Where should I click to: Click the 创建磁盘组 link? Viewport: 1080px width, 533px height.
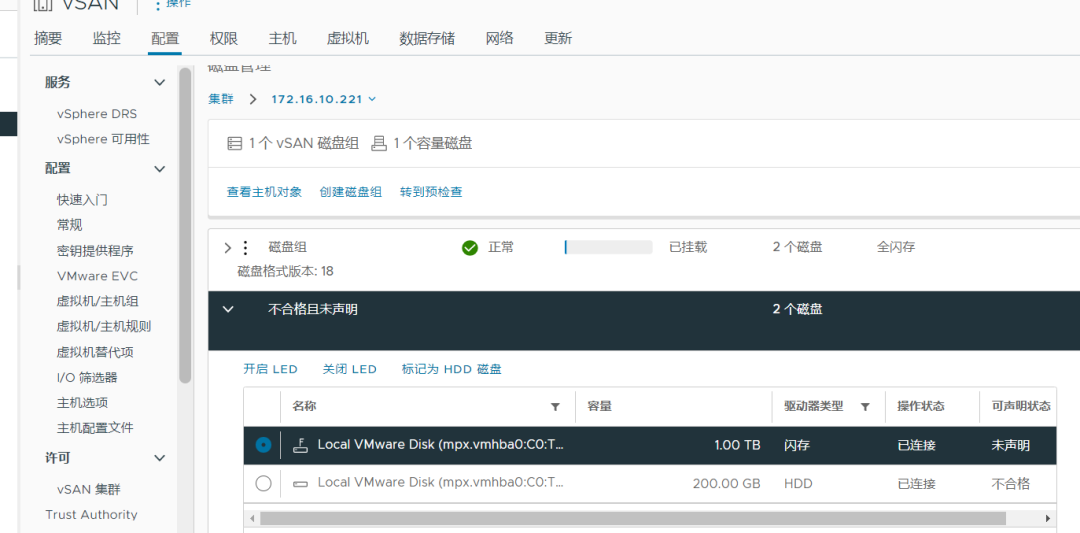coord(351,192)
